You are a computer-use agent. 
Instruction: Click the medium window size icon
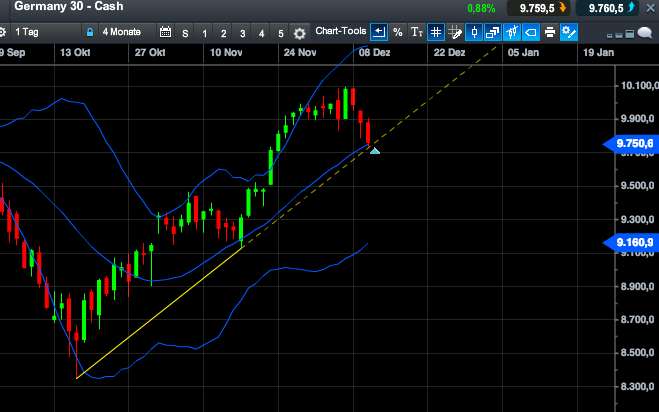619,35
